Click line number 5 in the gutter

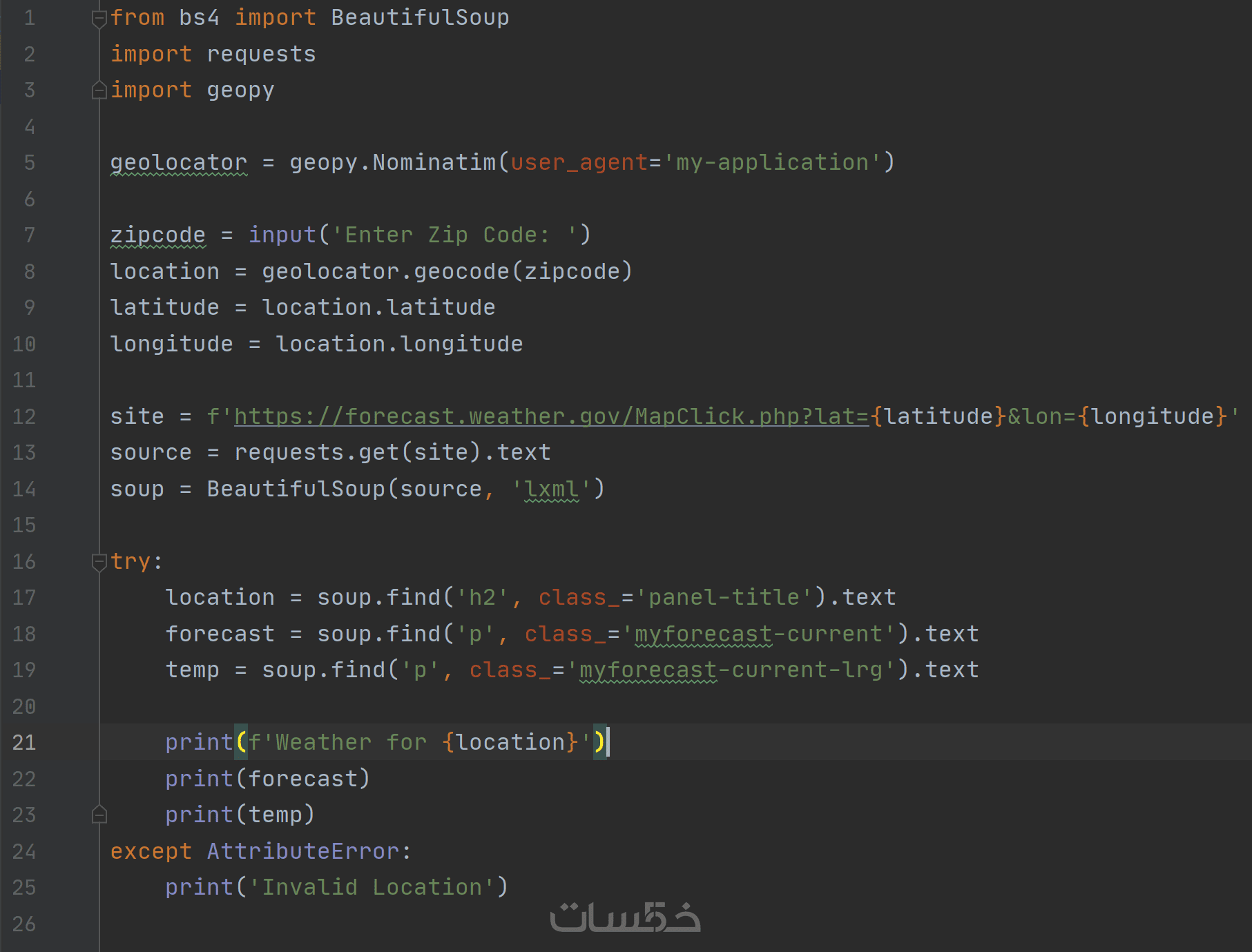tap(30, 162)
